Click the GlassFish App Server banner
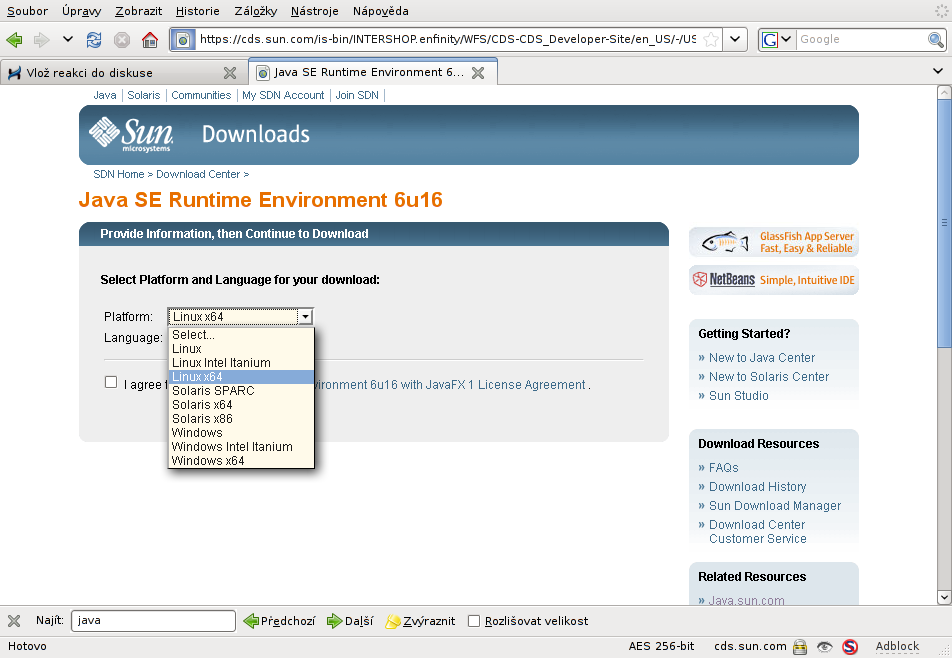952x658 pixels. (774, 242)
